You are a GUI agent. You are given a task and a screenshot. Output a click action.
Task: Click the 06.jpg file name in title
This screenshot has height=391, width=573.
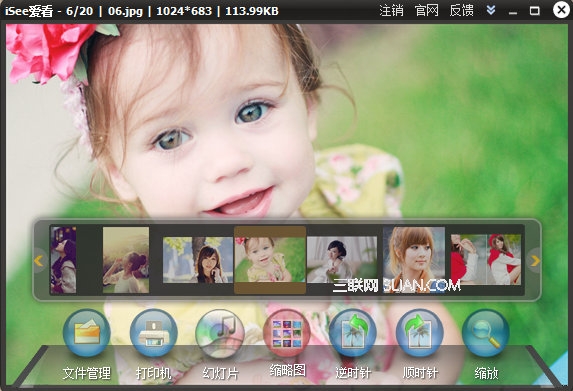tap(125, 11)
